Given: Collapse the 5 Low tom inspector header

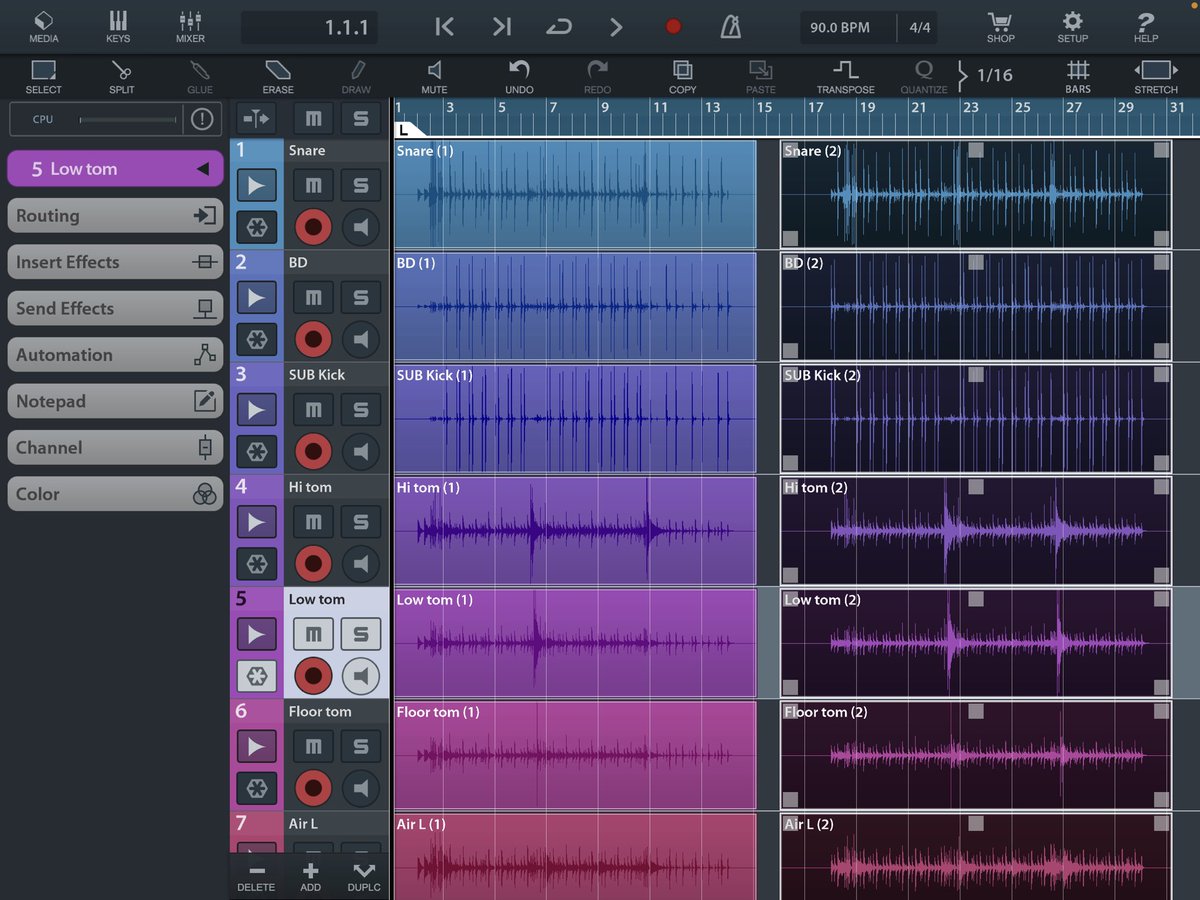Looking at the screenshot, I should 115,169.
